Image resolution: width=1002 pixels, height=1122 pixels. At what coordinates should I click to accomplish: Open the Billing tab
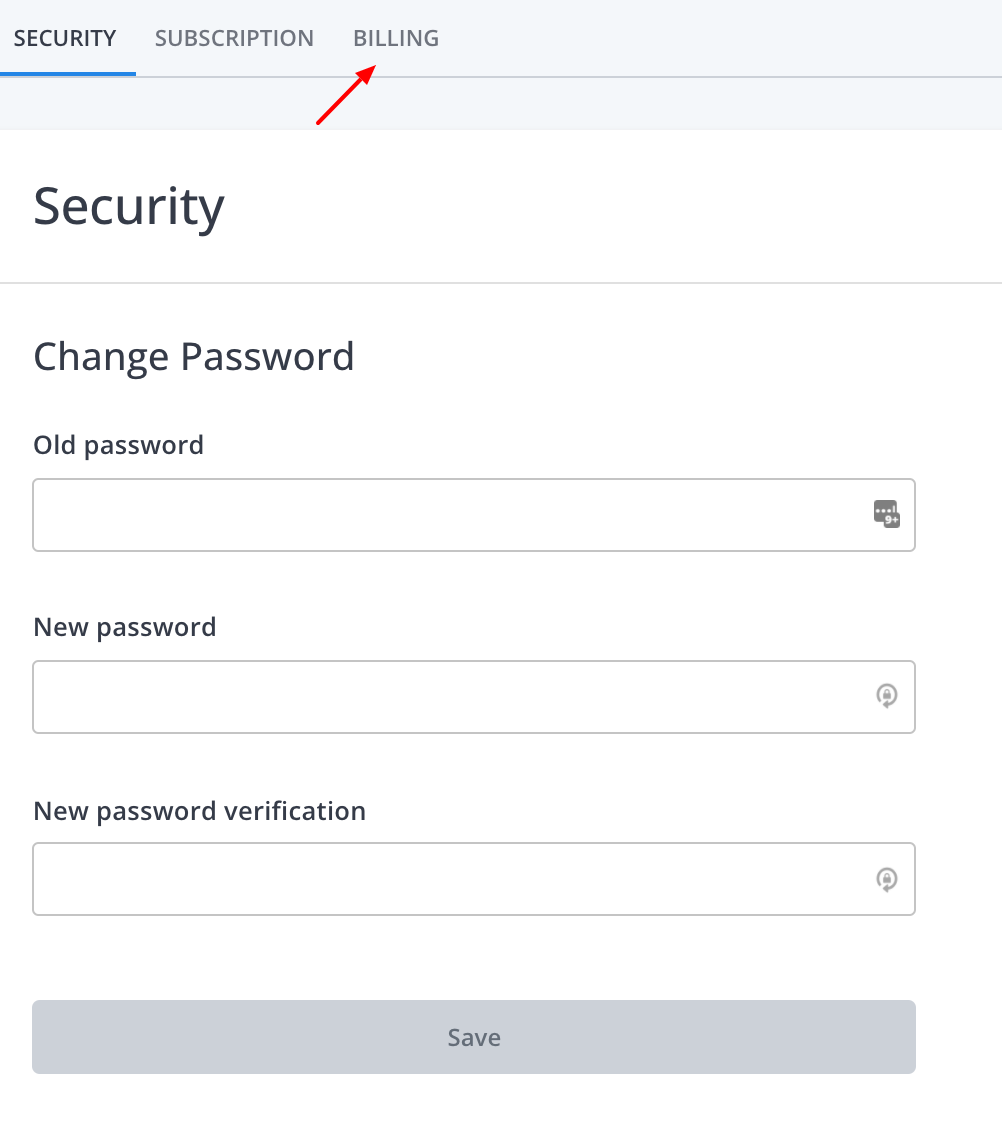pyautogui.click(x=396, y=38)
